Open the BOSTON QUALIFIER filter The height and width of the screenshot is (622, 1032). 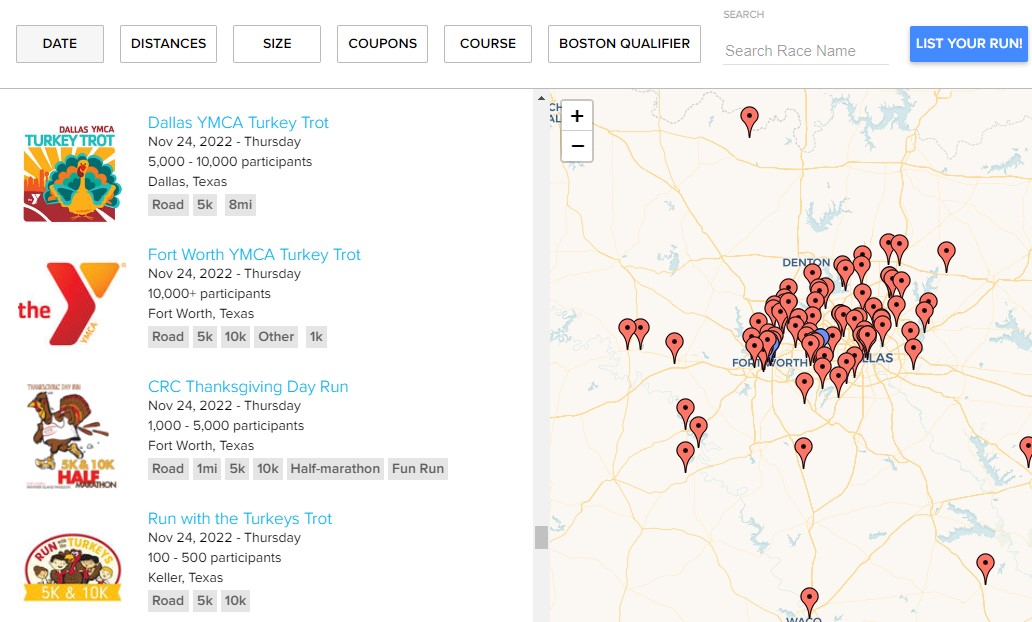(625, 43)
